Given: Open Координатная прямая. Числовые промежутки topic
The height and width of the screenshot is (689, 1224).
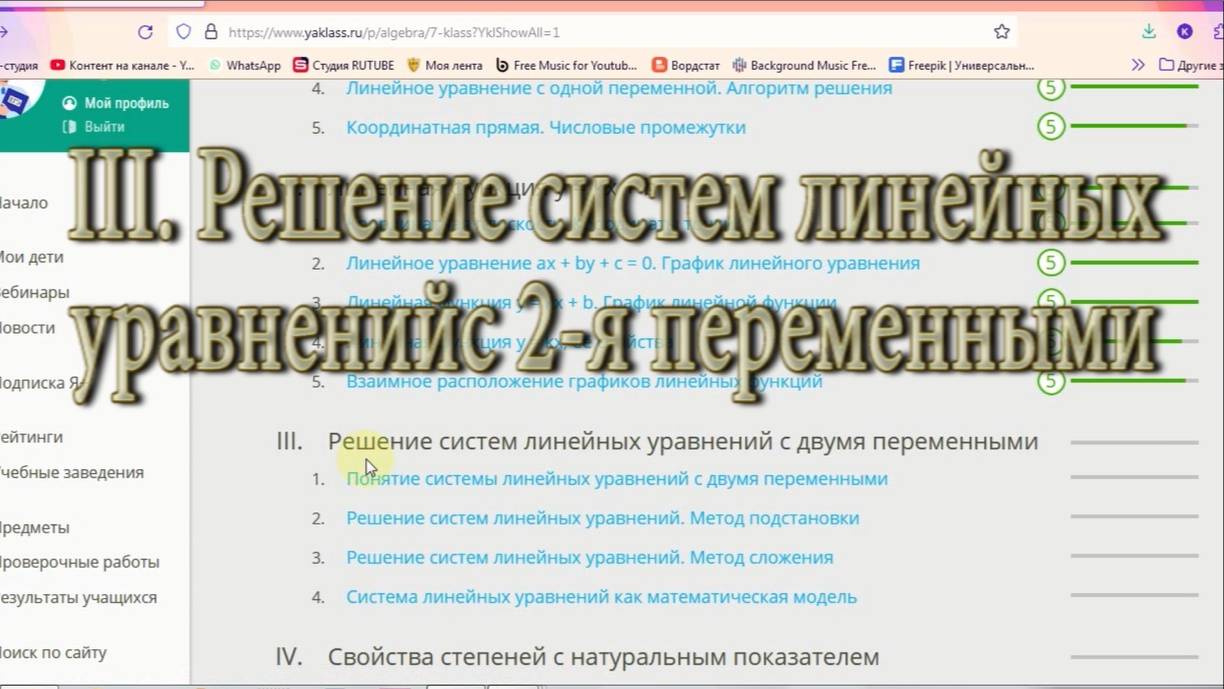Looking at the screenshot, I should tap(546, 127).
